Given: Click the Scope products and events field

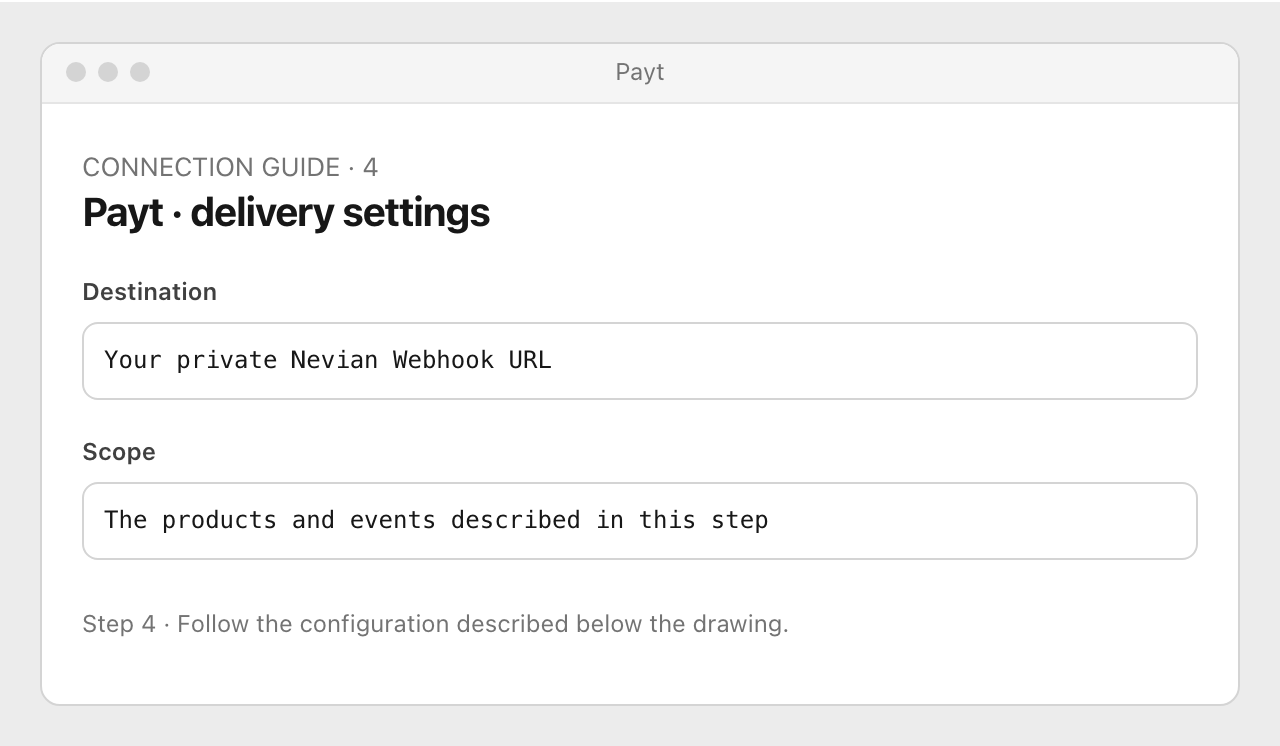Looking at the screenshot, I should click(x=640, y=521).
